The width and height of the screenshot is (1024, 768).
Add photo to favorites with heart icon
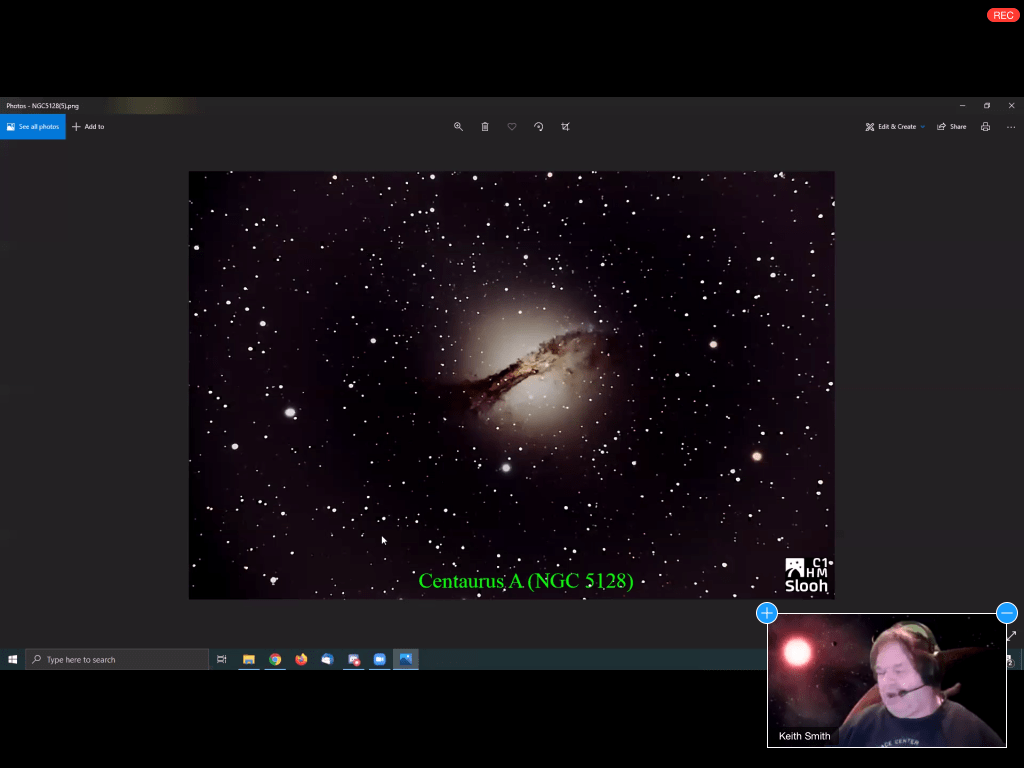pyautogui.click(x=512, y=127)
